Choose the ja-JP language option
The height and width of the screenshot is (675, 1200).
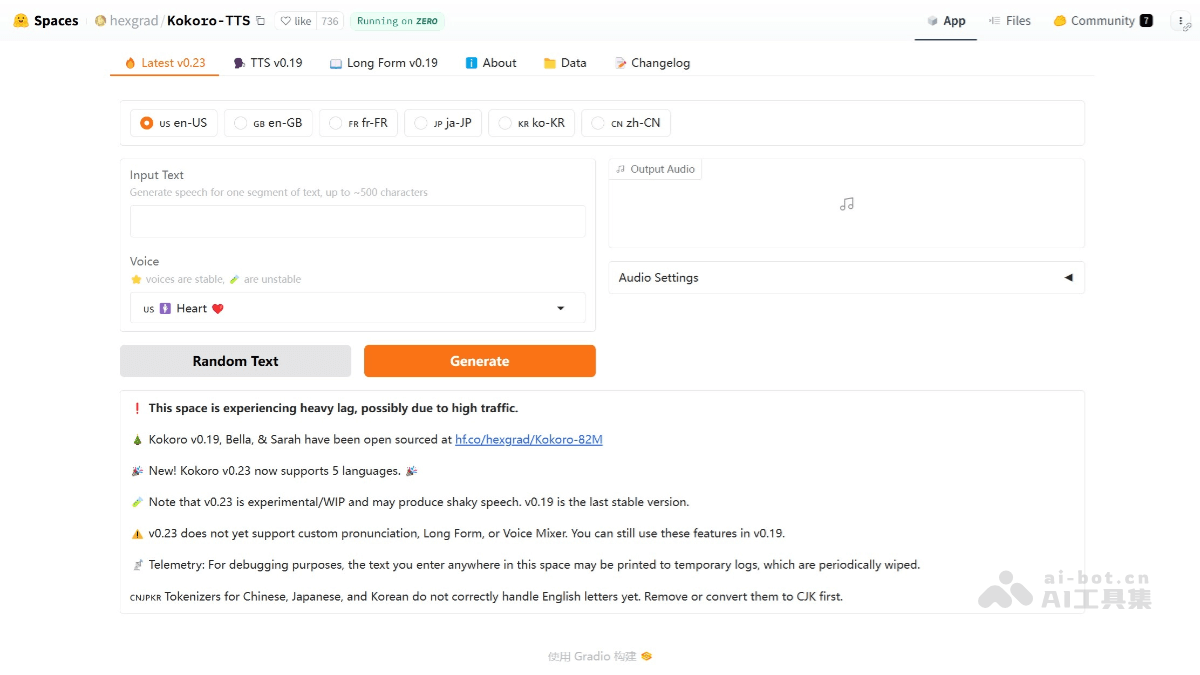click(421, 123)
